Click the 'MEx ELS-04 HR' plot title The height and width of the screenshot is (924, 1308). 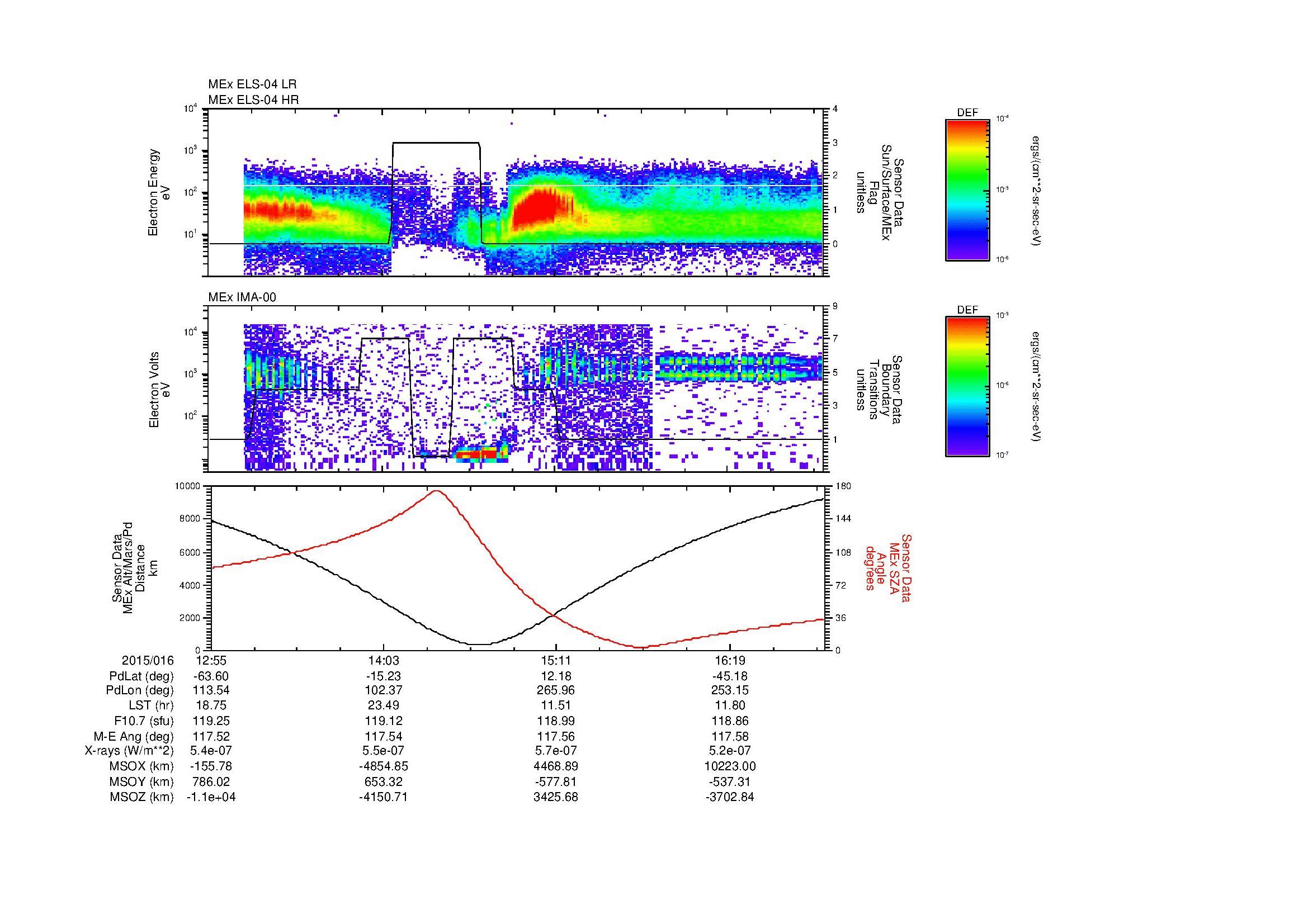(x=253, y=100)
